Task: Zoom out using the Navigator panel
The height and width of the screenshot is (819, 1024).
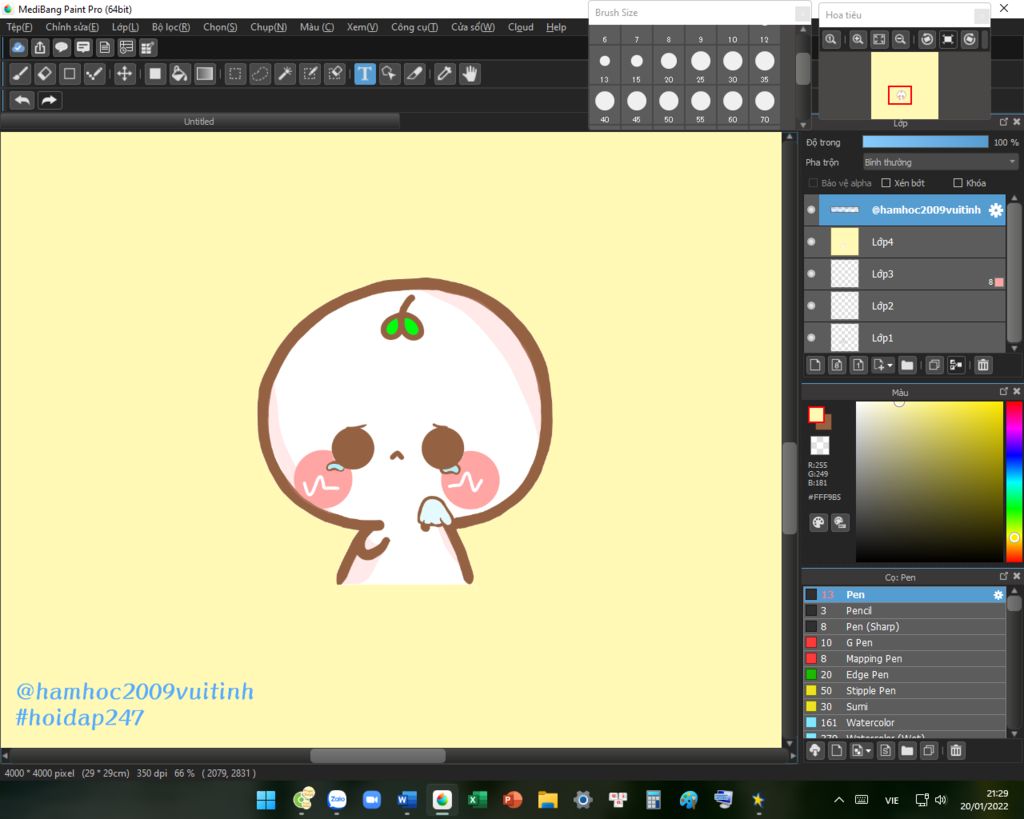Action: (901, 39)
